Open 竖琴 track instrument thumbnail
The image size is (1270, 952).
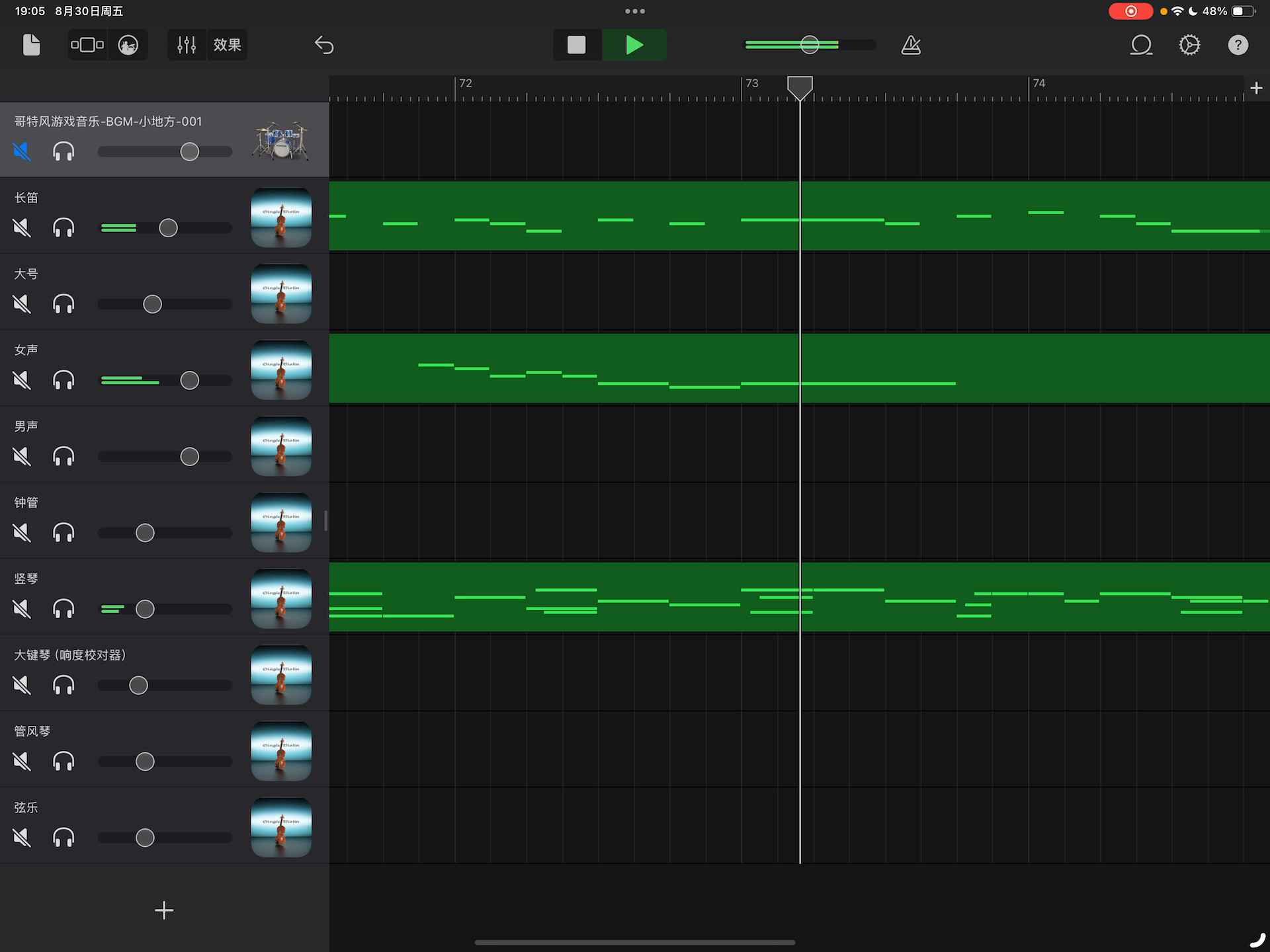click(281, 598)
